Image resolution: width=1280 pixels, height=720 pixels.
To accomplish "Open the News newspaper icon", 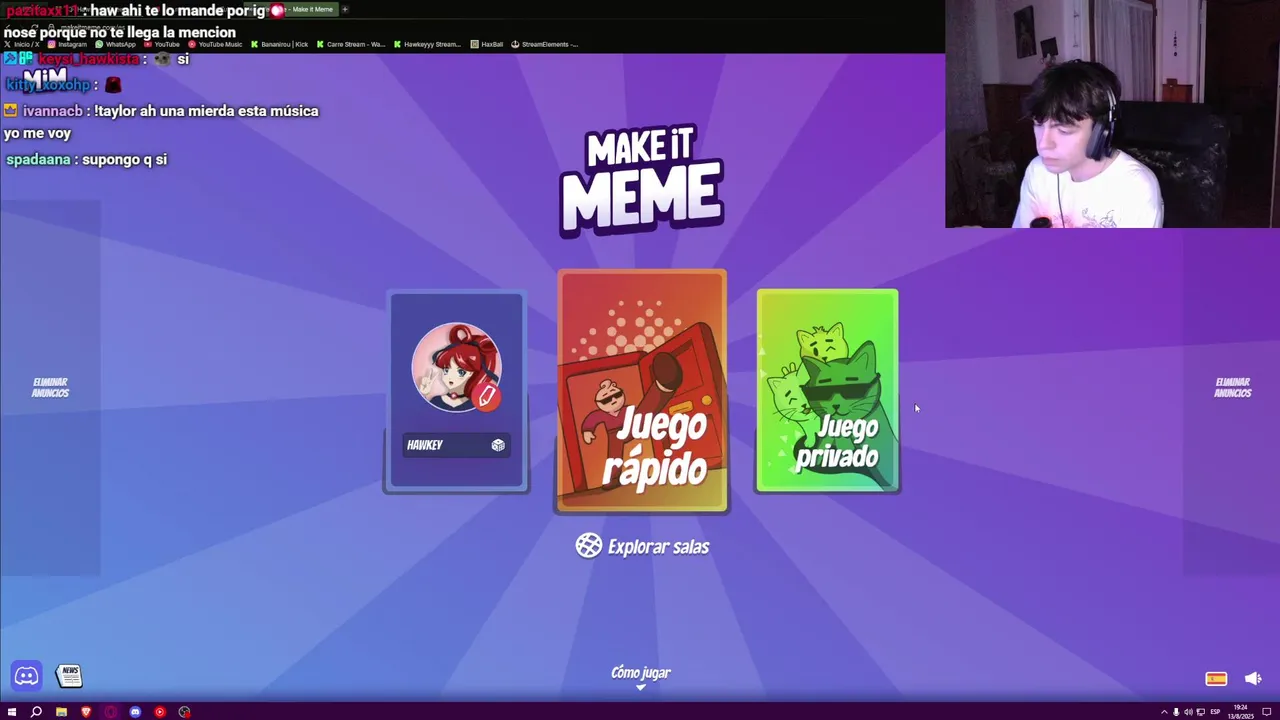I will (69, 676).
